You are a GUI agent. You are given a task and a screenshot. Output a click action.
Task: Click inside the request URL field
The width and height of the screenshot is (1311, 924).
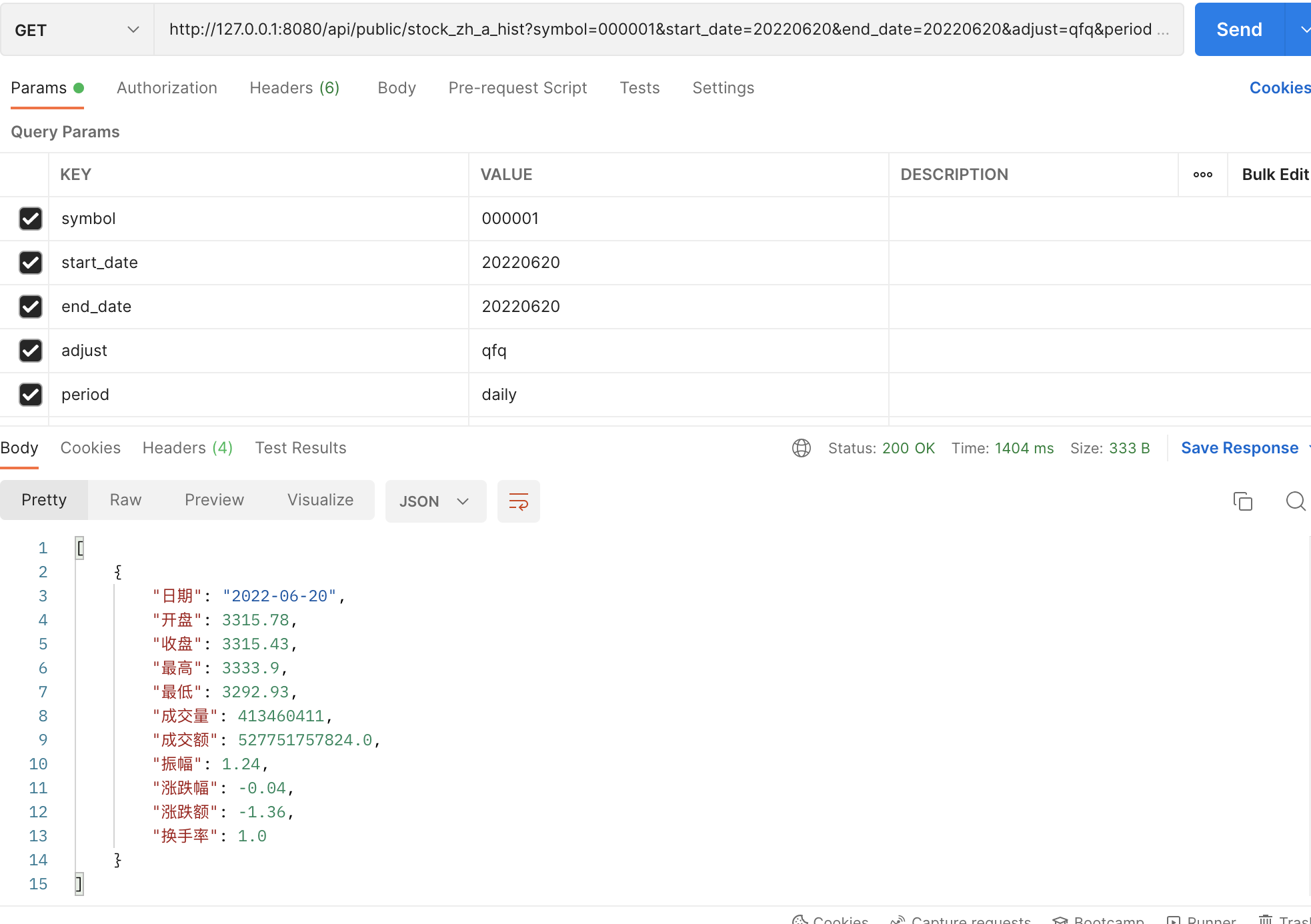click(600, 29)
